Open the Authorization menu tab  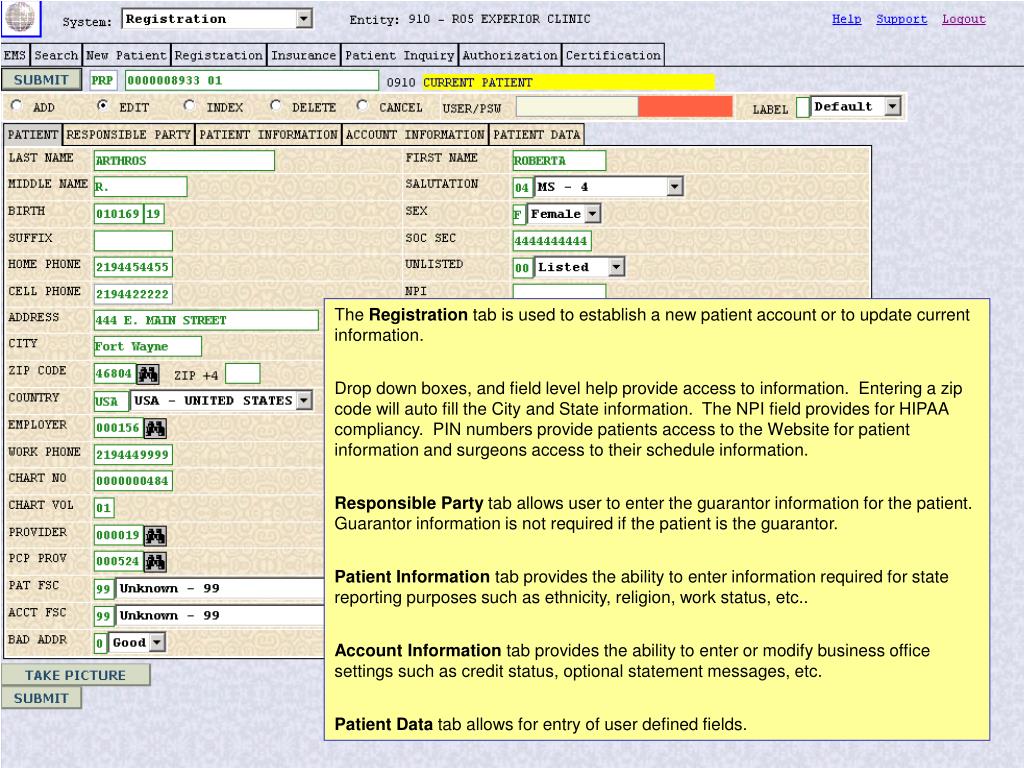tap(509, 56)
